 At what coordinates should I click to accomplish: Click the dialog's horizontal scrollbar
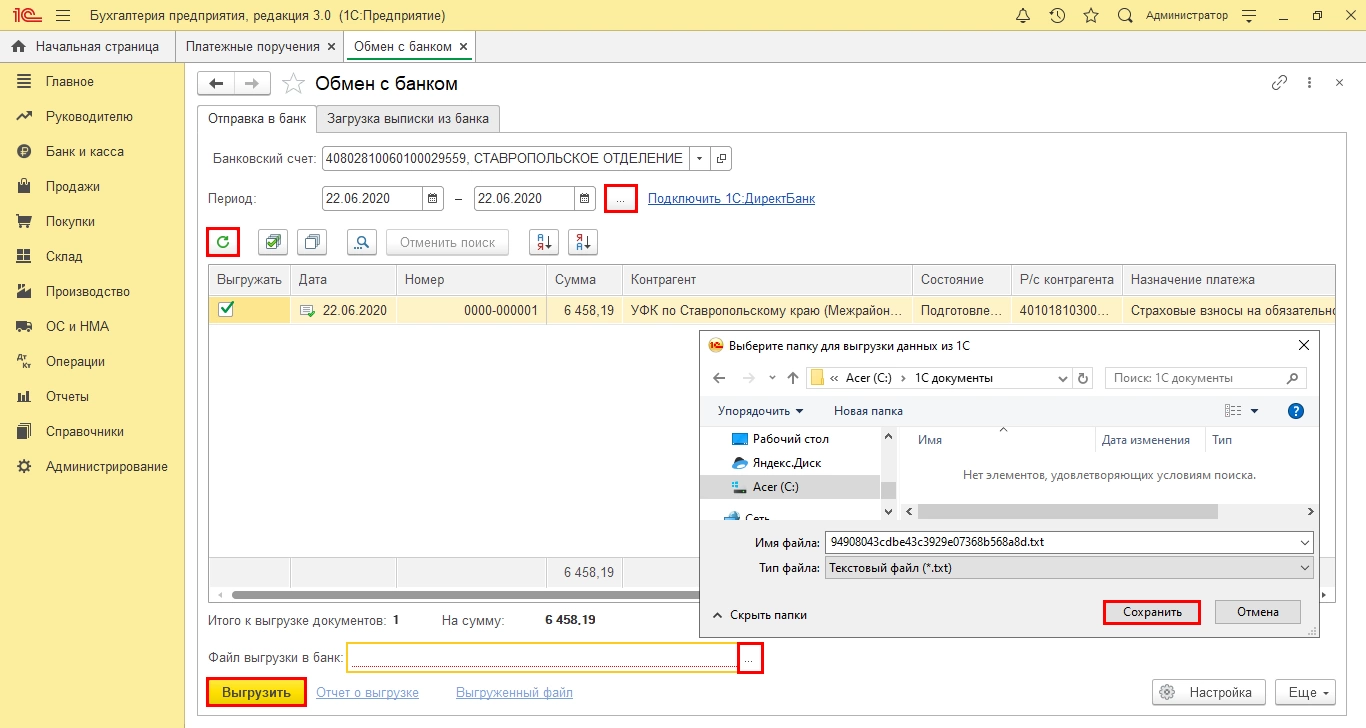click(x=1067, y=511)
